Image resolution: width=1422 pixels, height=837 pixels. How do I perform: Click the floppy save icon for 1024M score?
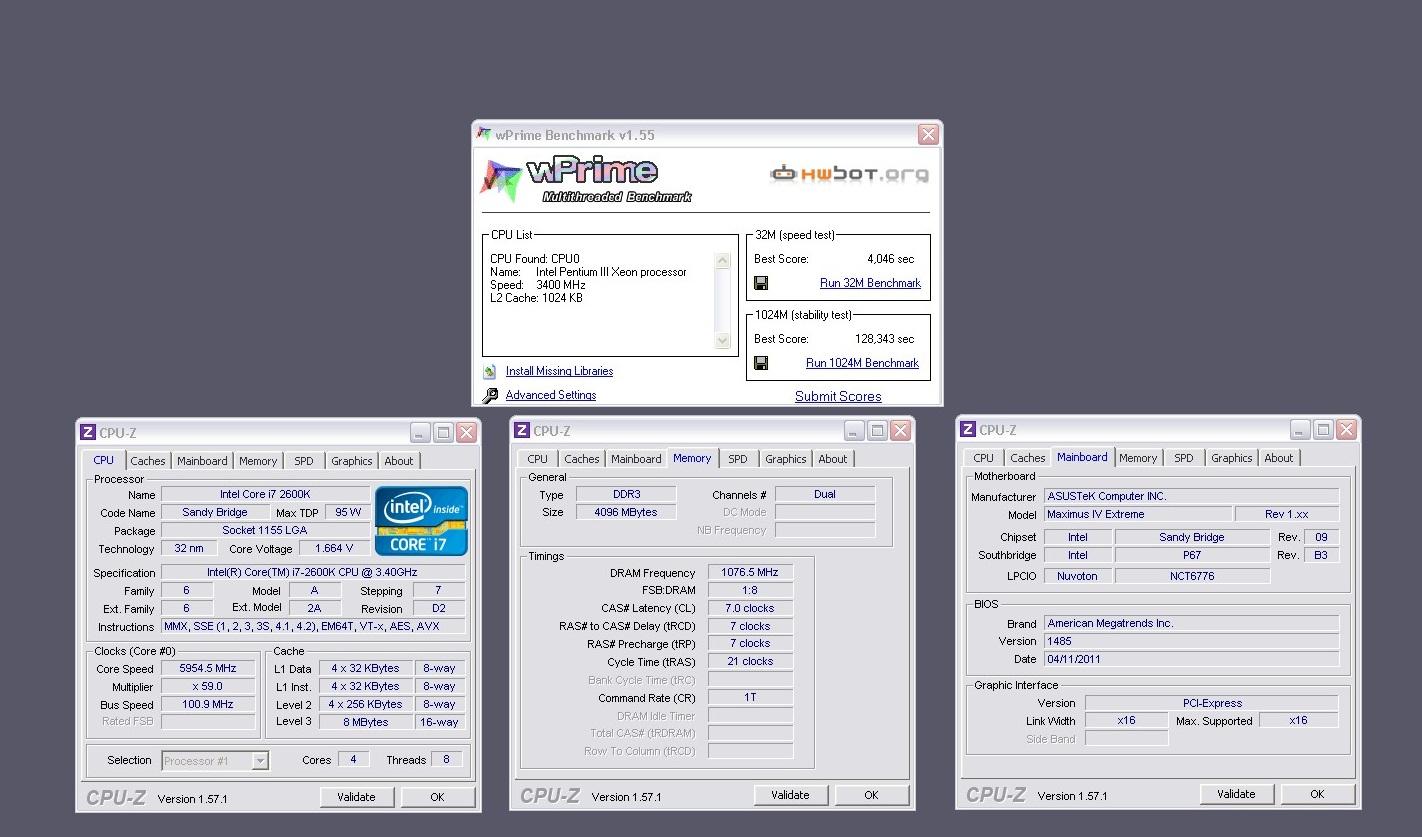(x=761, y=363)
